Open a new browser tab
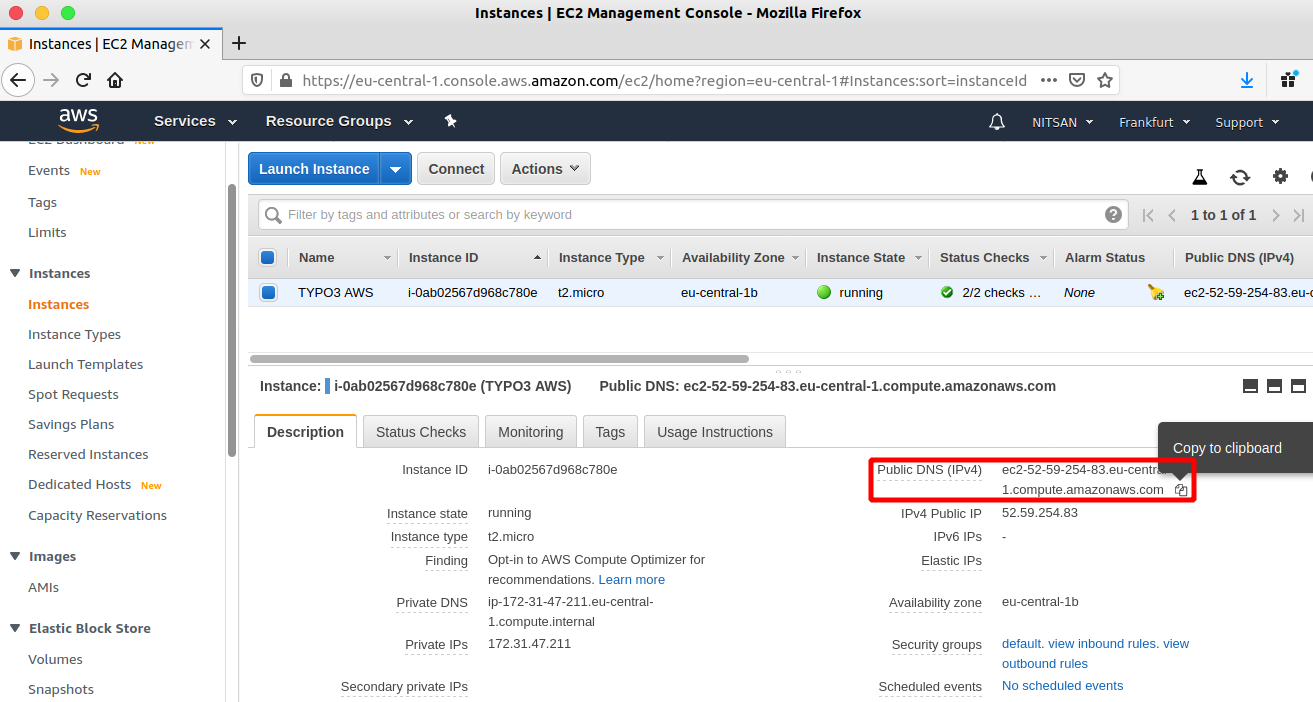1313x702 pixels. point(239,43)
